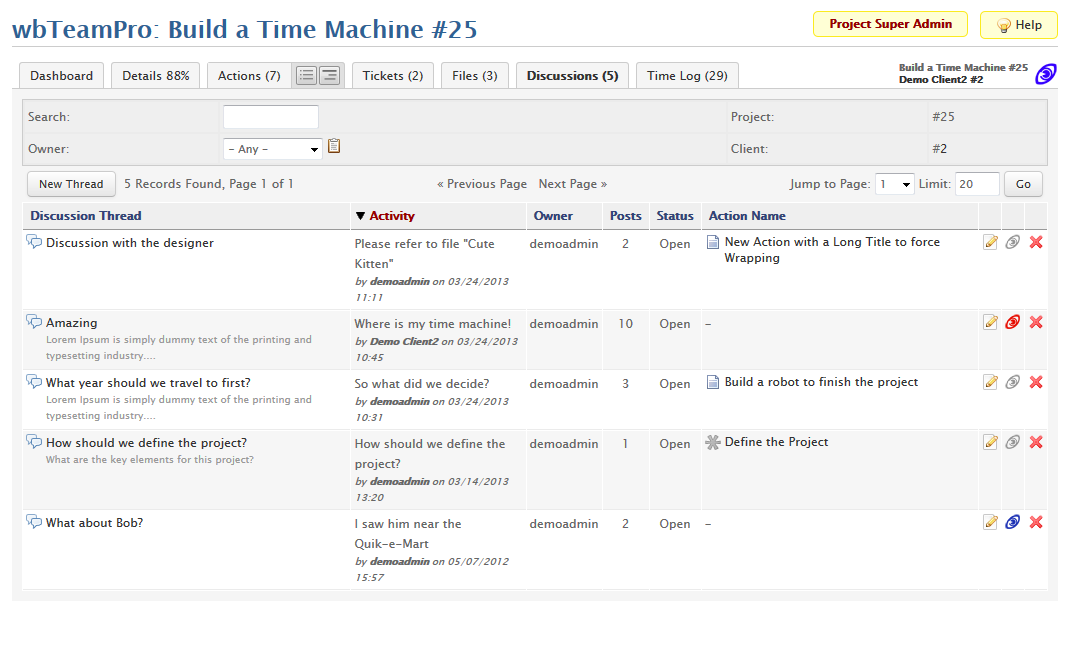Click into the Search text field
1069x665 pixels.
pyautogui.click(x=270, y=117)
